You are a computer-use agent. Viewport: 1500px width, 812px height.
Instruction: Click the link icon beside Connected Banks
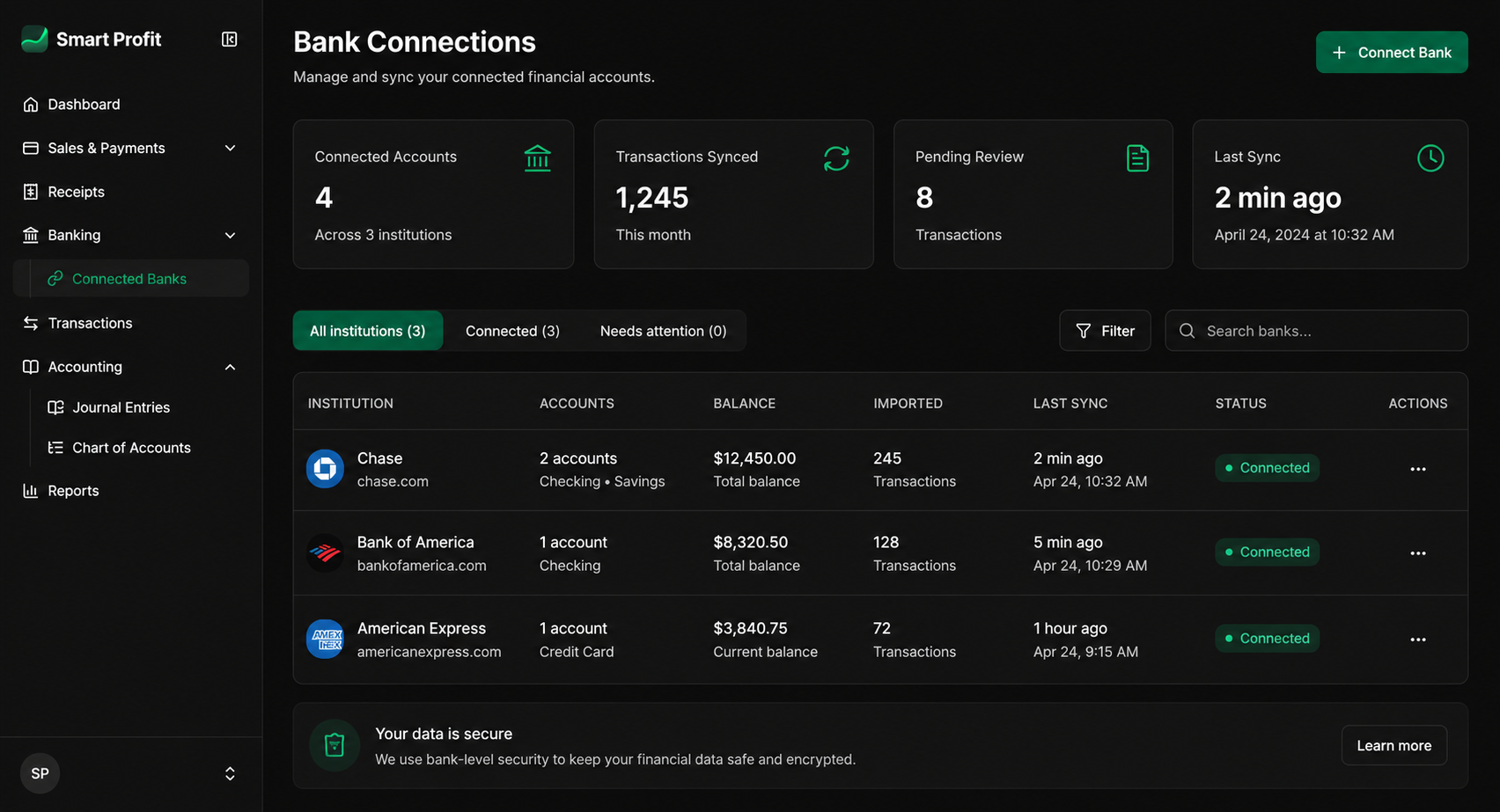[x=55, y=278]
